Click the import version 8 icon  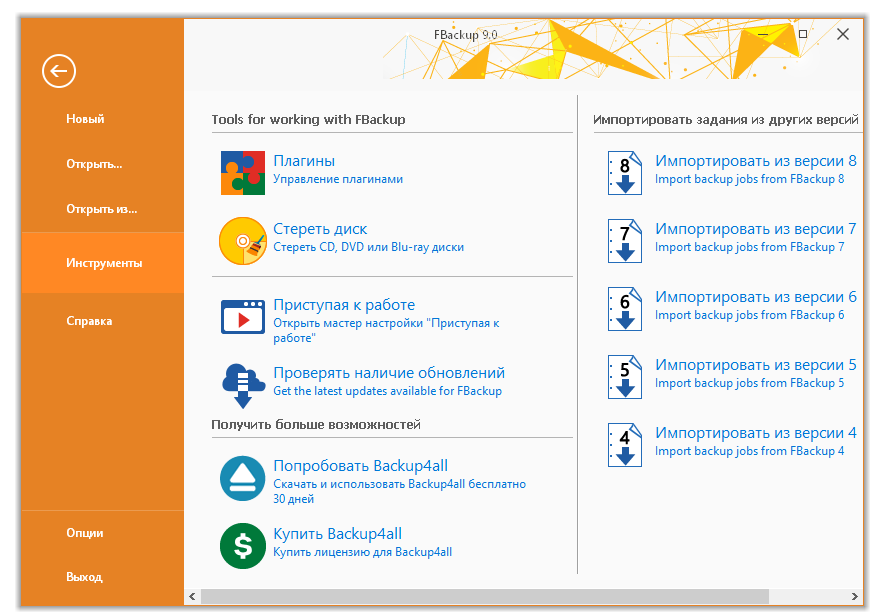tap(625, 173)
